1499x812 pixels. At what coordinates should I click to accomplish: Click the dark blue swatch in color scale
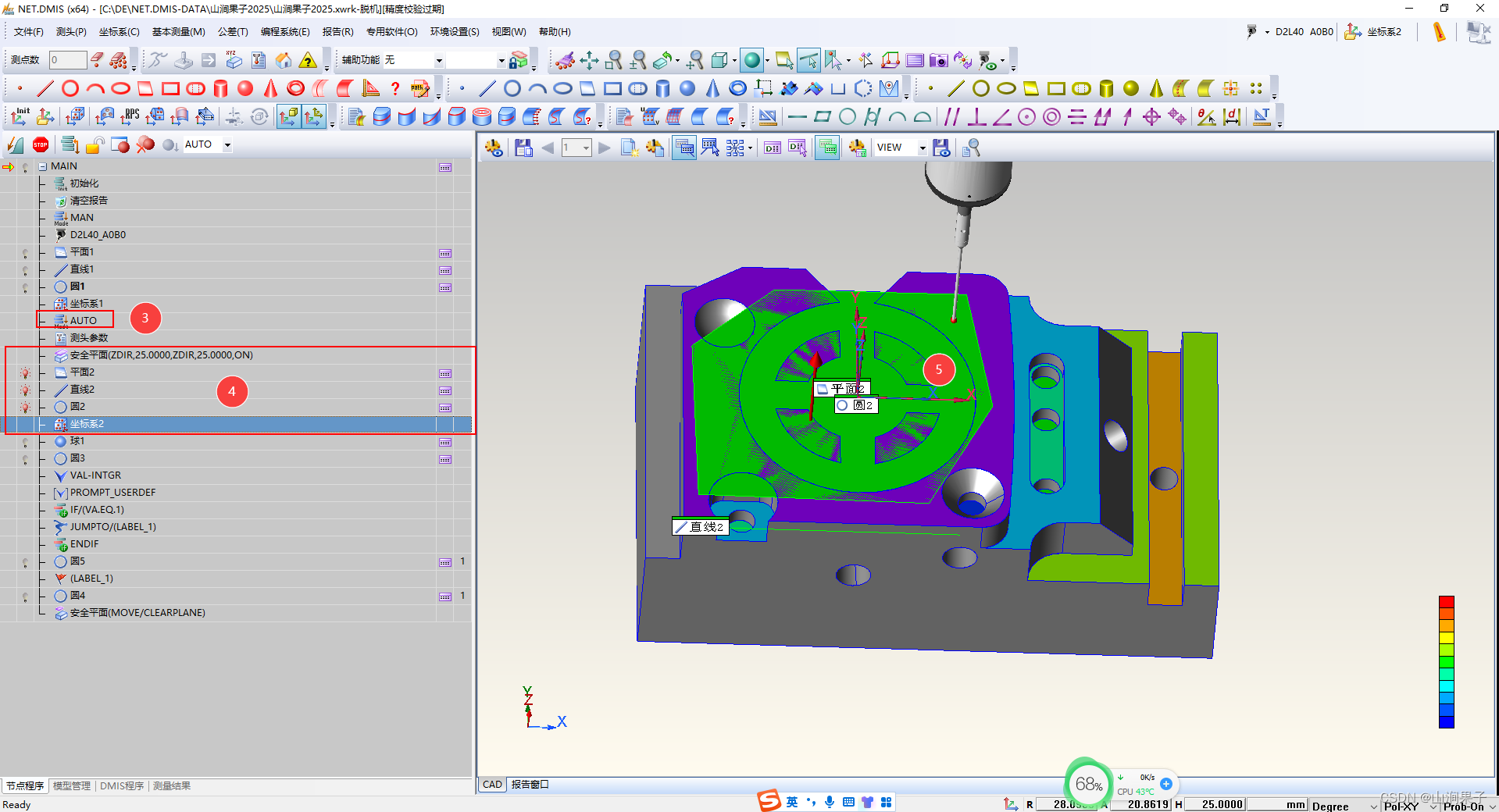[1447, 722]
